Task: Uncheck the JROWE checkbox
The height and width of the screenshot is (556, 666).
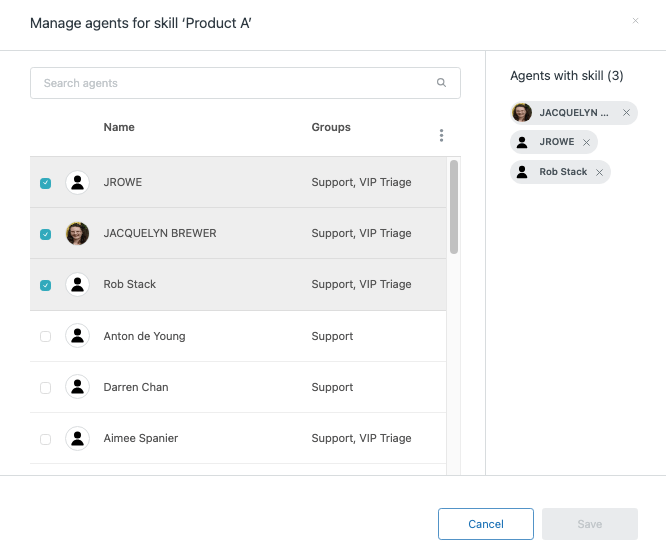Action: [45, 183]
